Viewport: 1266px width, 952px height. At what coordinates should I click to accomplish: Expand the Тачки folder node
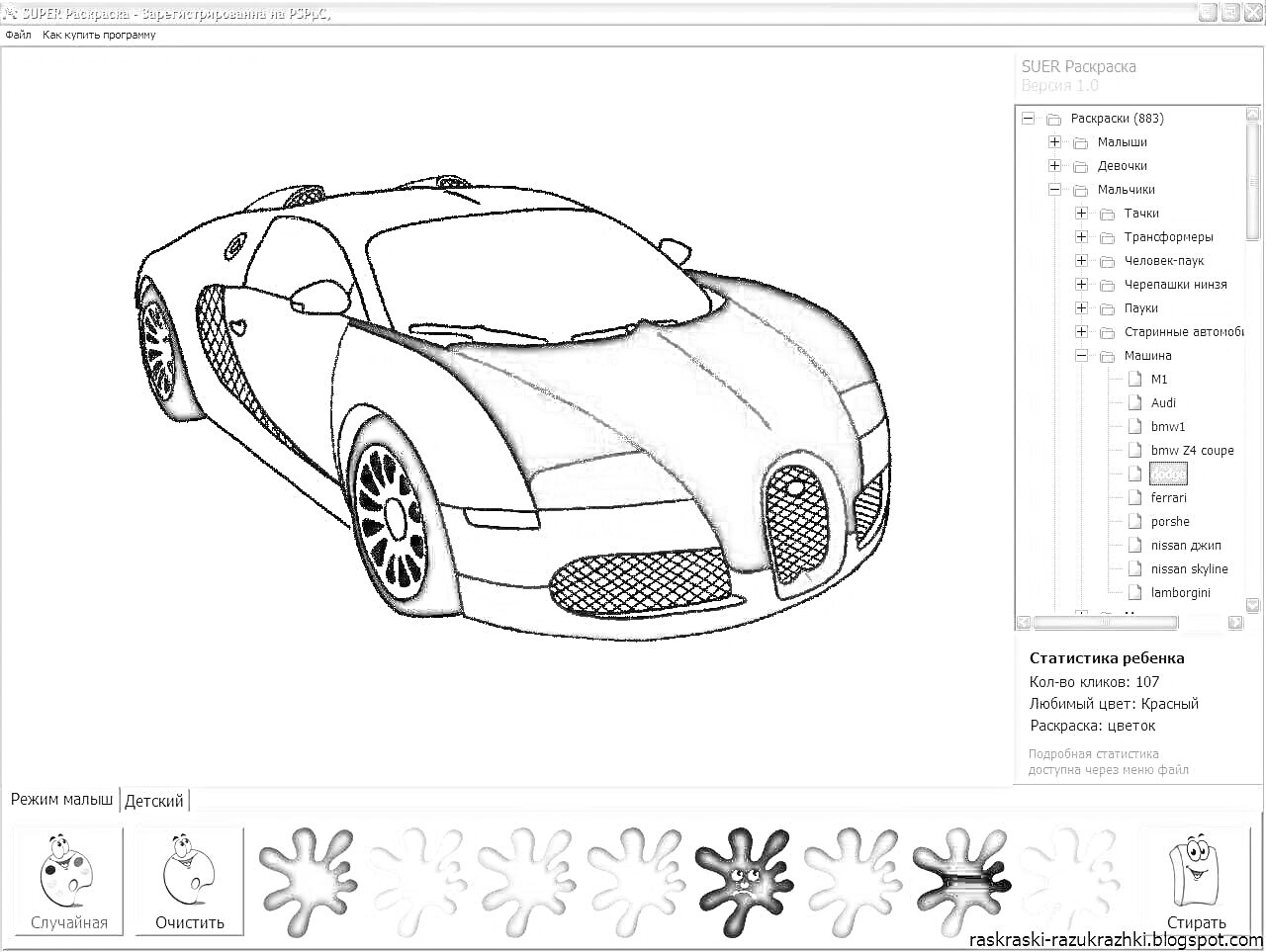(x=1081, y=214)
